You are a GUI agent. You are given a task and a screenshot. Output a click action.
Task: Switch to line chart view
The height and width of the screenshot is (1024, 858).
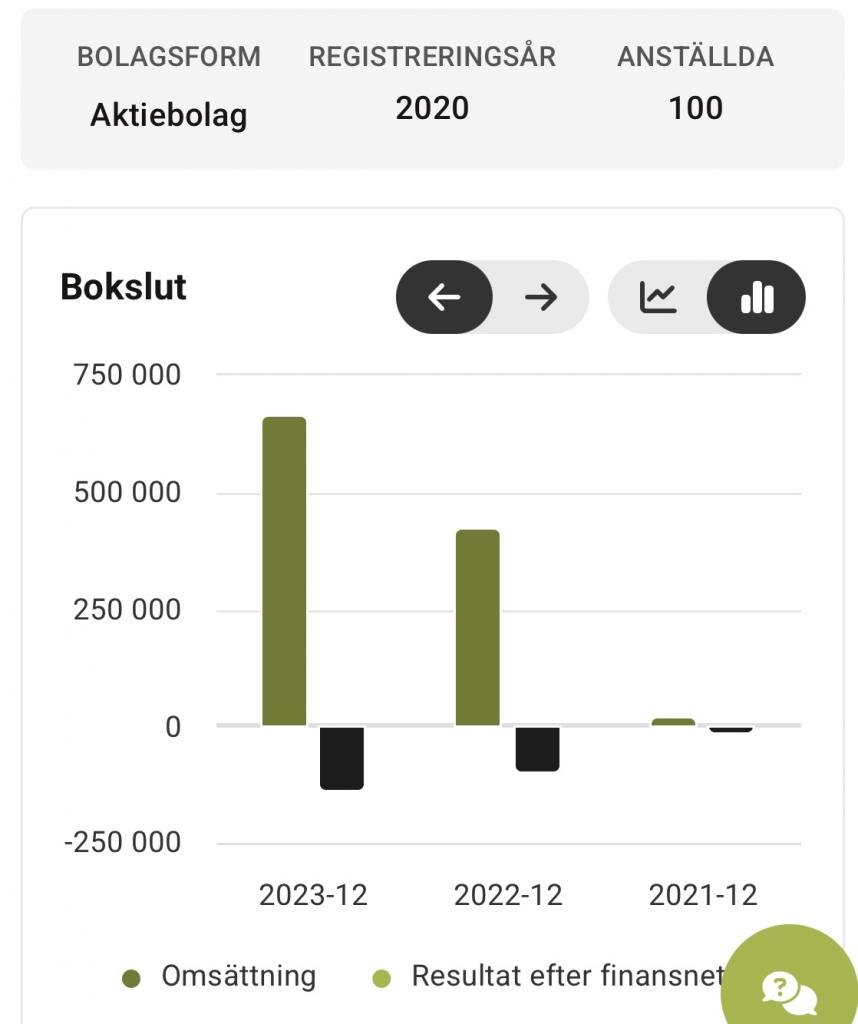[658, 297]
